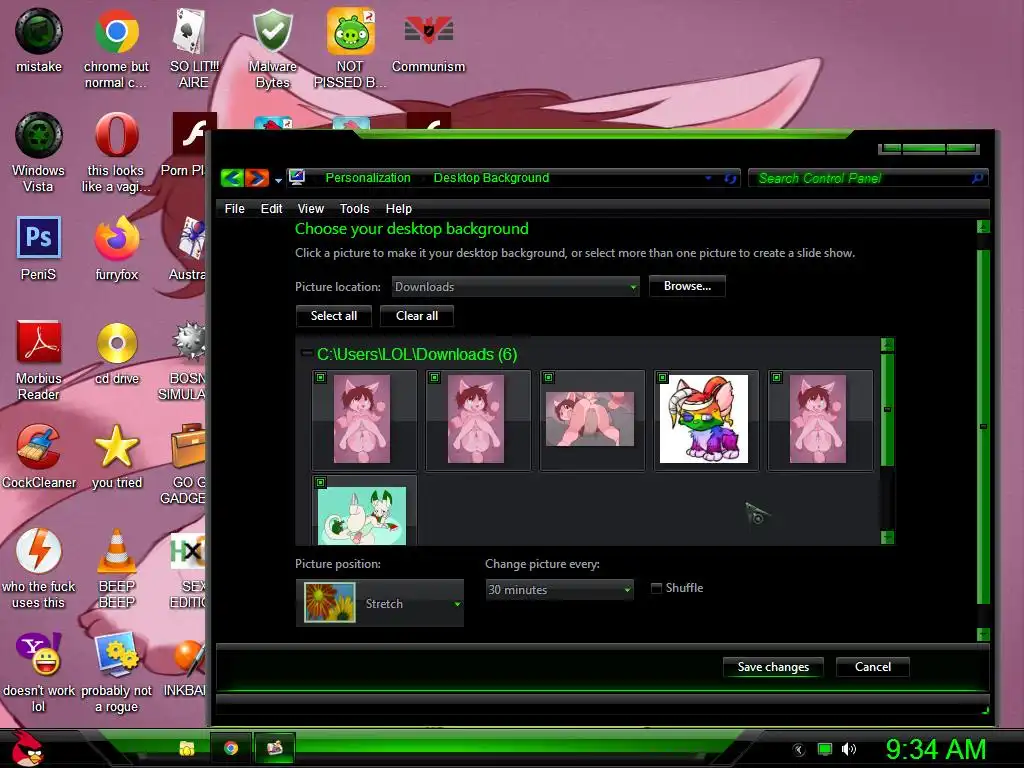Select the 'you tried' star icon
1024x768 pixels.
117,456
